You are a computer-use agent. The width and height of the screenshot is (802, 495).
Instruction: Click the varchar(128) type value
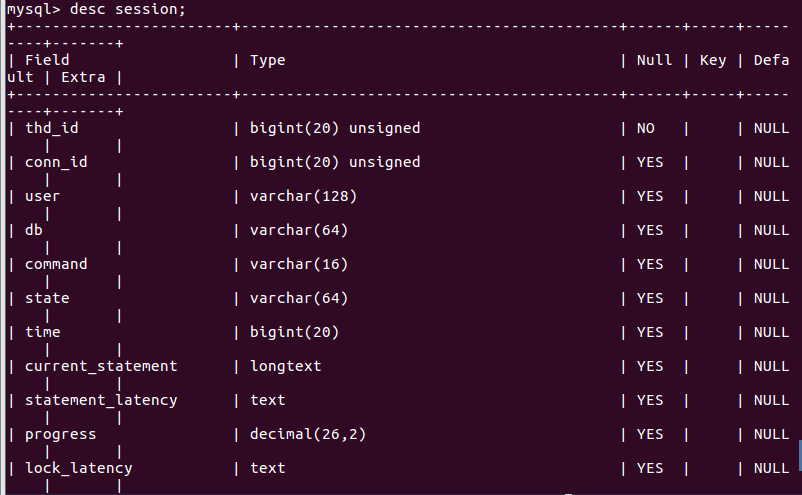303,196
